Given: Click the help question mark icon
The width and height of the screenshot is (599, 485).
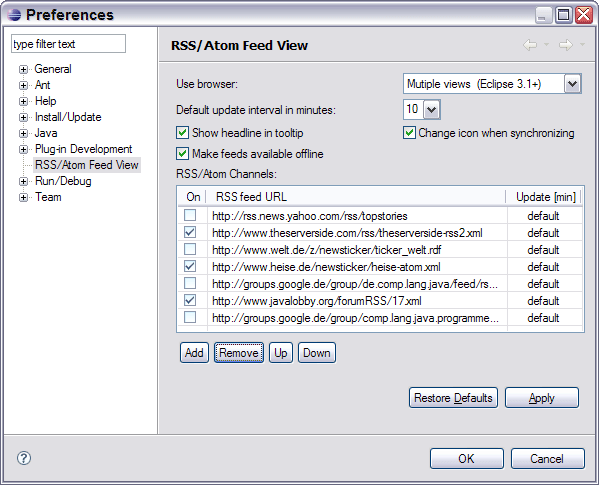Looking at the screenshot, I should pyautogui.click(x=24, y=458).
